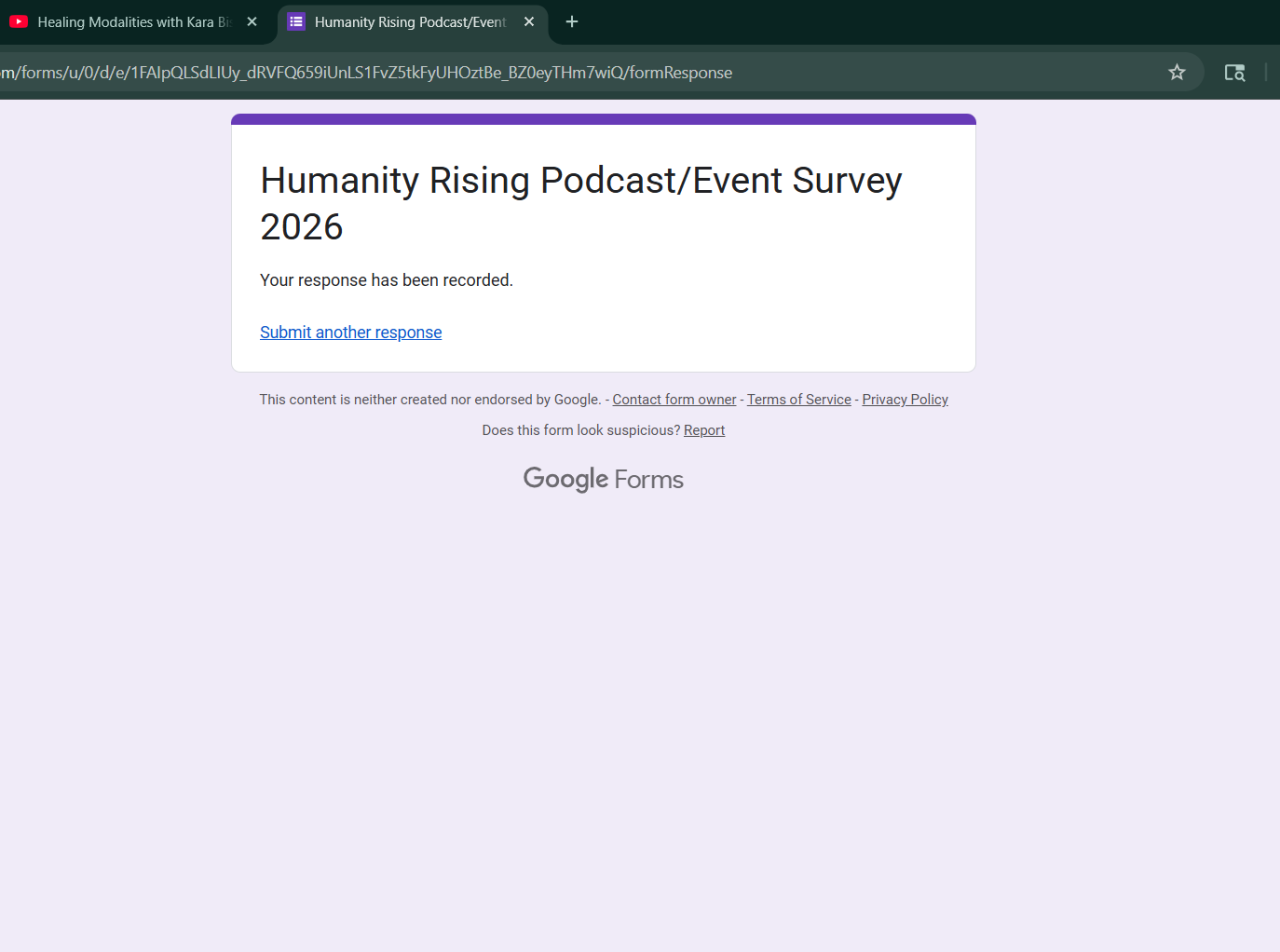1280x952 pixels.
Task: Click the Google Forms logo
Action: click(603, 480)
